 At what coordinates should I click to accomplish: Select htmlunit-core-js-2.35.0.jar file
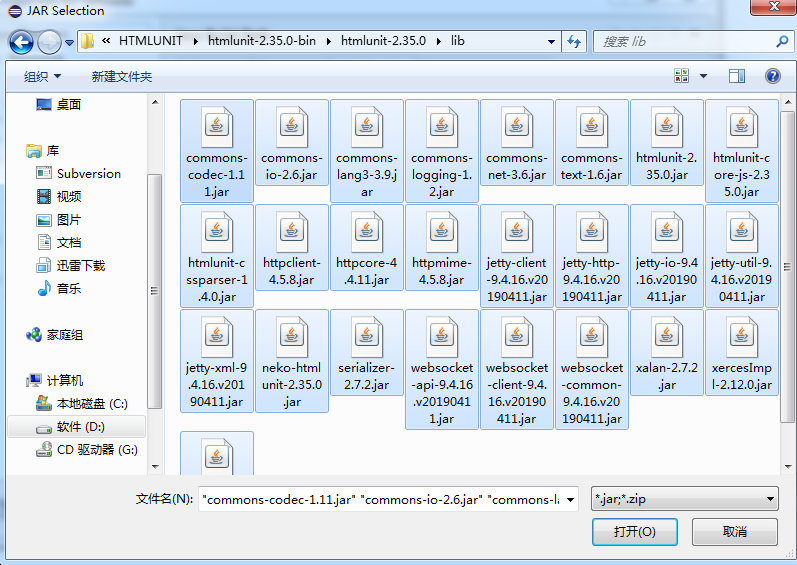[742, 151]
